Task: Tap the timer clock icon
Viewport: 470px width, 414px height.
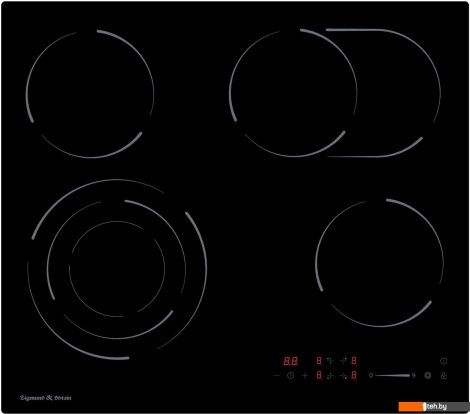Action: 291,376
